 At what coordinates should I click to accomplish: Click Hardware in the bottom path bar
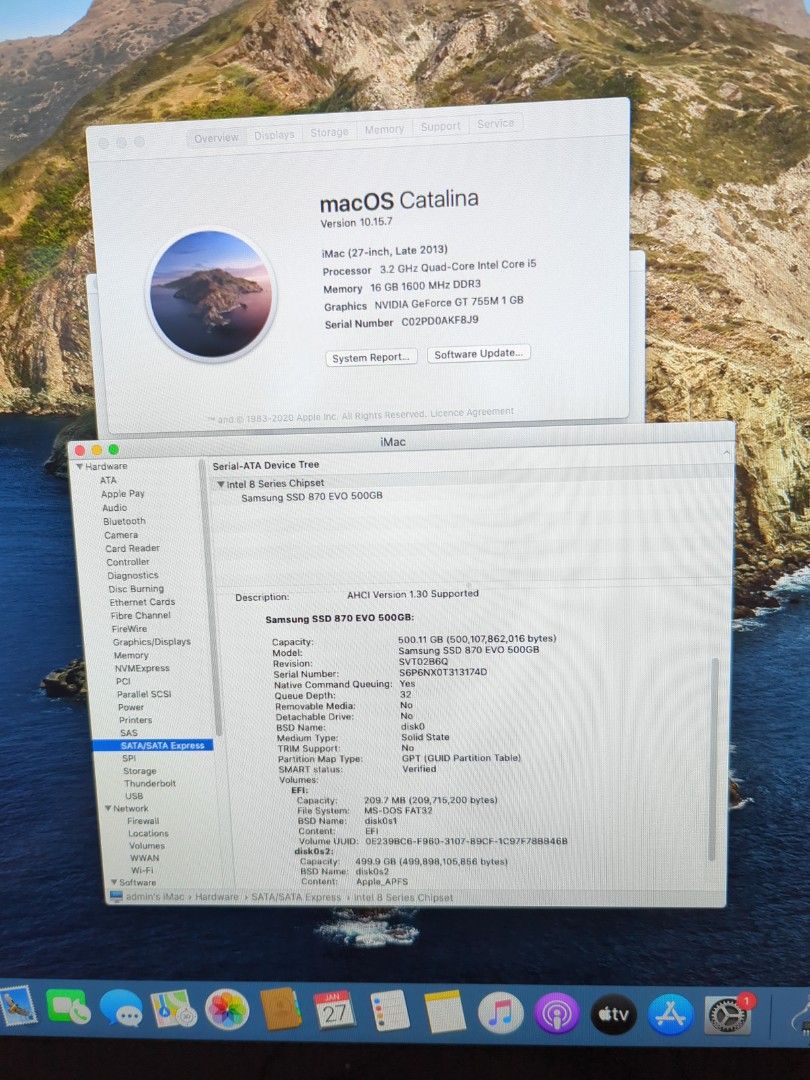[216, 897]
